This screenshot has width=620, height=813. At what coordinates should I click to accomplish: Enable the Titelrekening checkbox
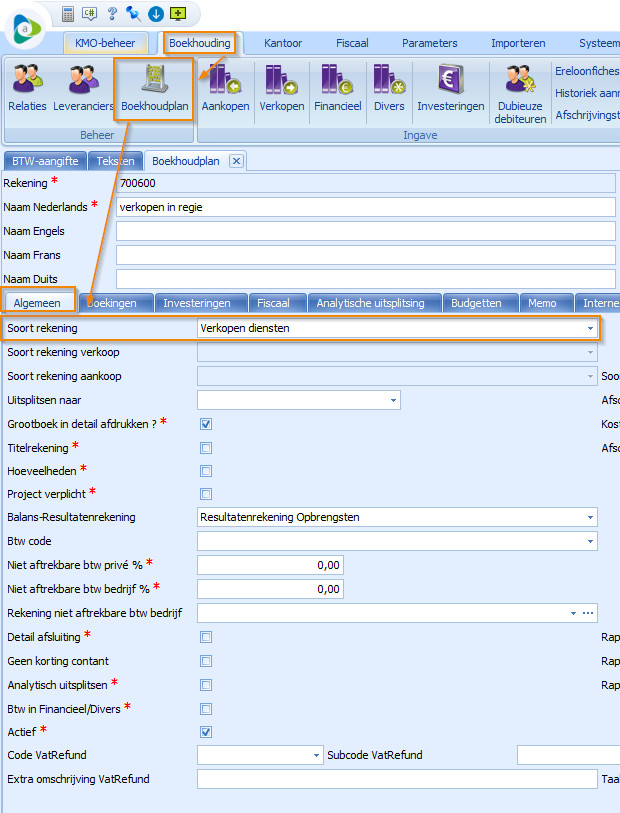[206, 447]
